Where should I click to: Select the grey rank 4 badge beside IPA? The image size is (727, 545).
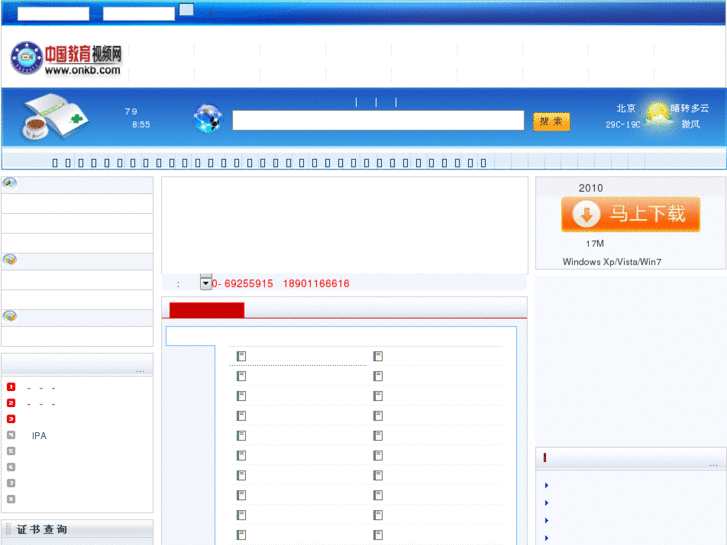click(11, 435)
